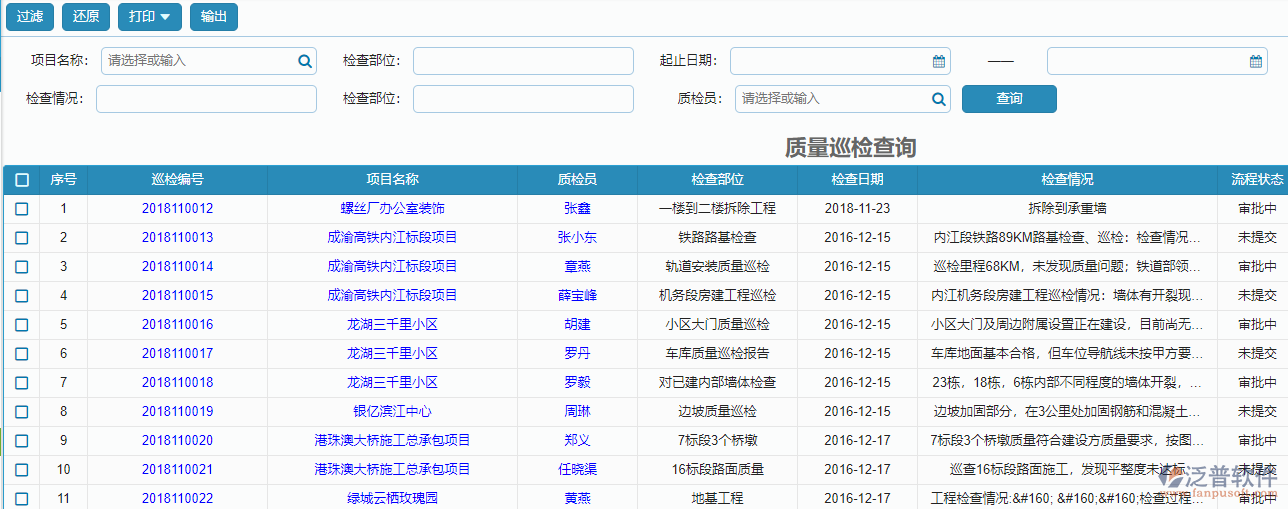The image size is (1288, 509).
Task: Select cell 拆除到承重墙
Action: (x=1067, y=209)
